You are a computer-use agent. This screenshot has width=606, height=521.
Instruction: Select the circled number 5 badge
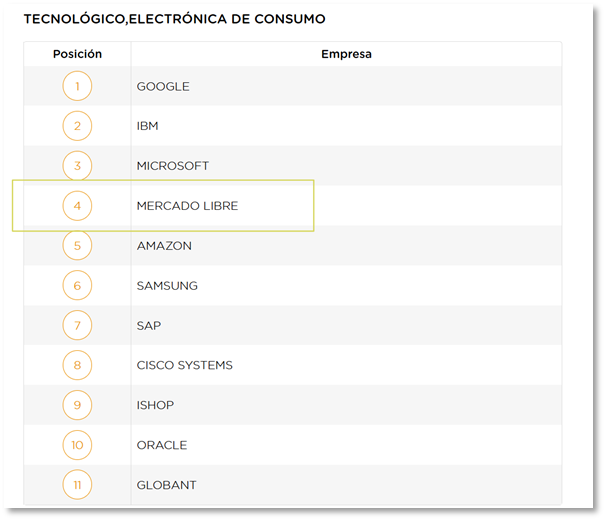coord(77,245)
